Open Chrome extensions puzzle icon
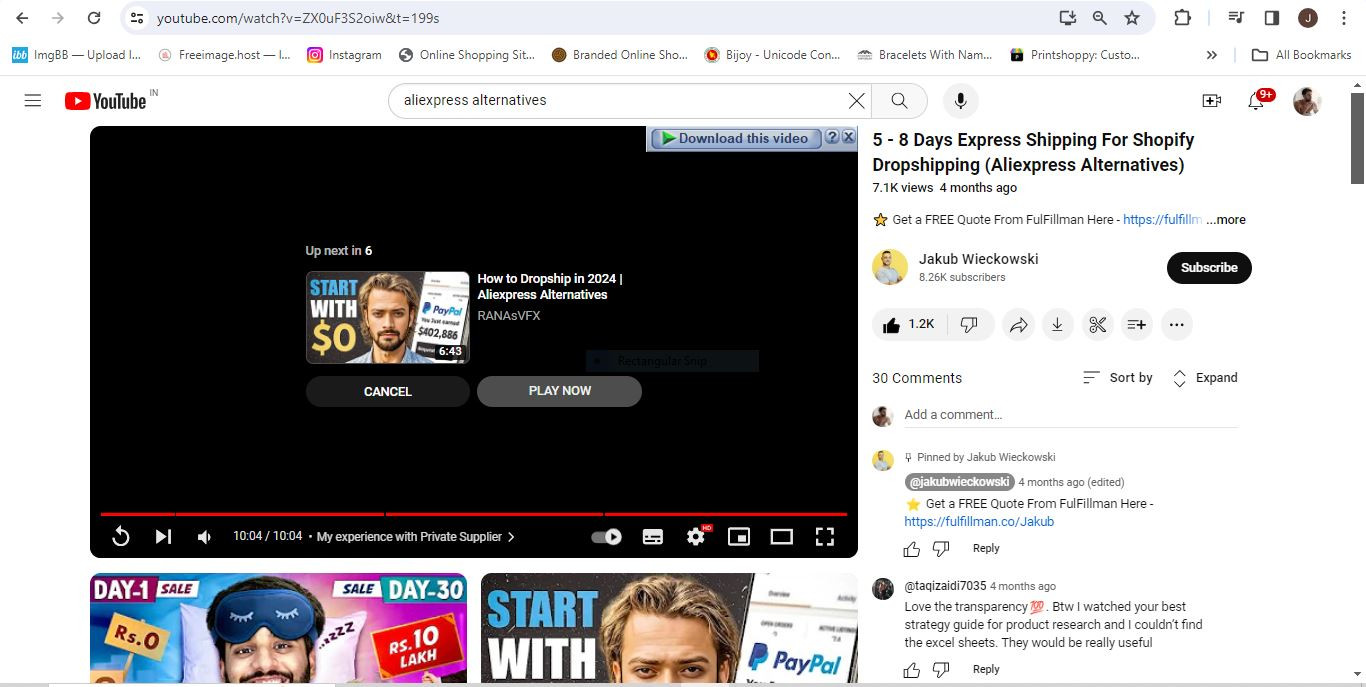The height and width of the screenshot is (687, 1366). click(1182, 18)
